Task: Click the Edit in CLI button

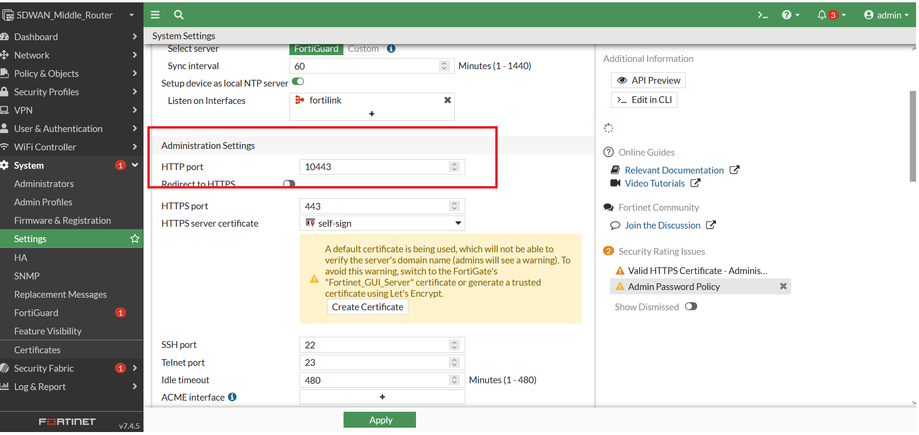Action: [x=644, y=100]
